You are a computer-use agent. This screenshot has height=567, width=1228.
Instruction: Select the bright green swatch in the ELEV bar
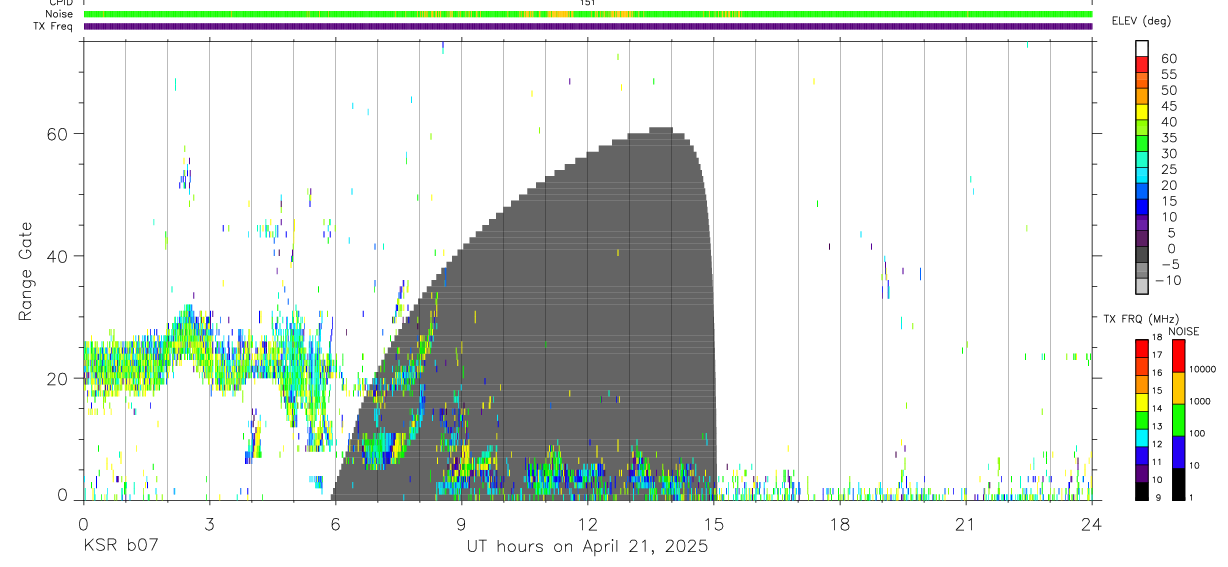1142,144
